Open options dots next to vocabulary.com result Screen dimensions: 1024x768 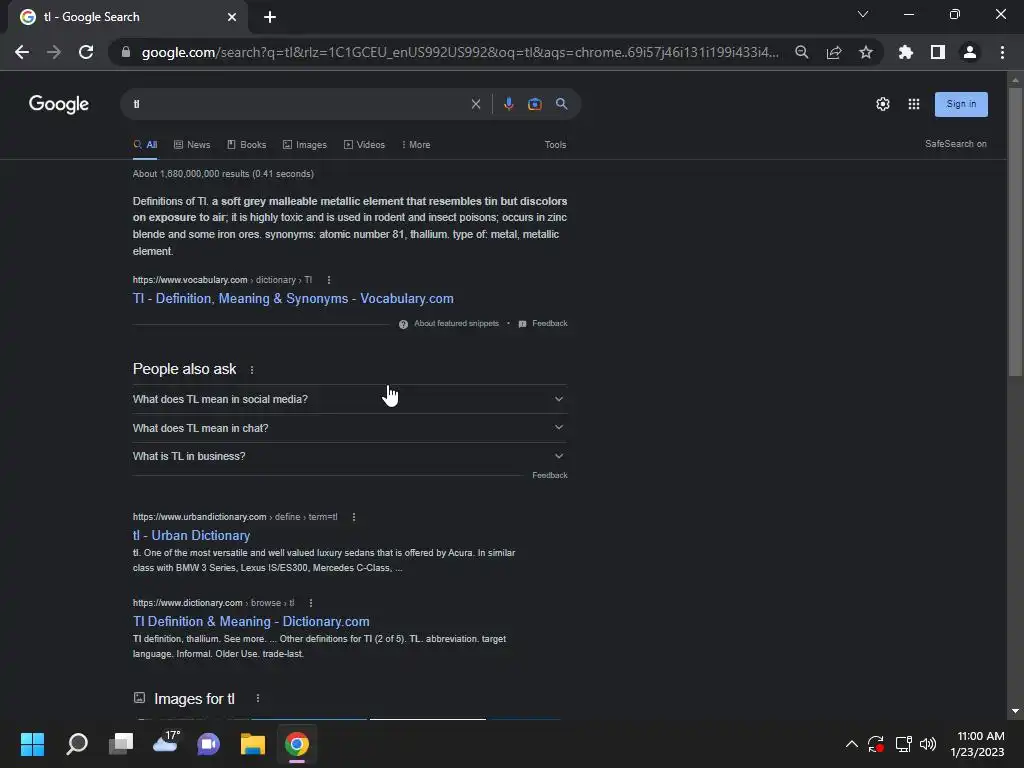tap(328, 280)
